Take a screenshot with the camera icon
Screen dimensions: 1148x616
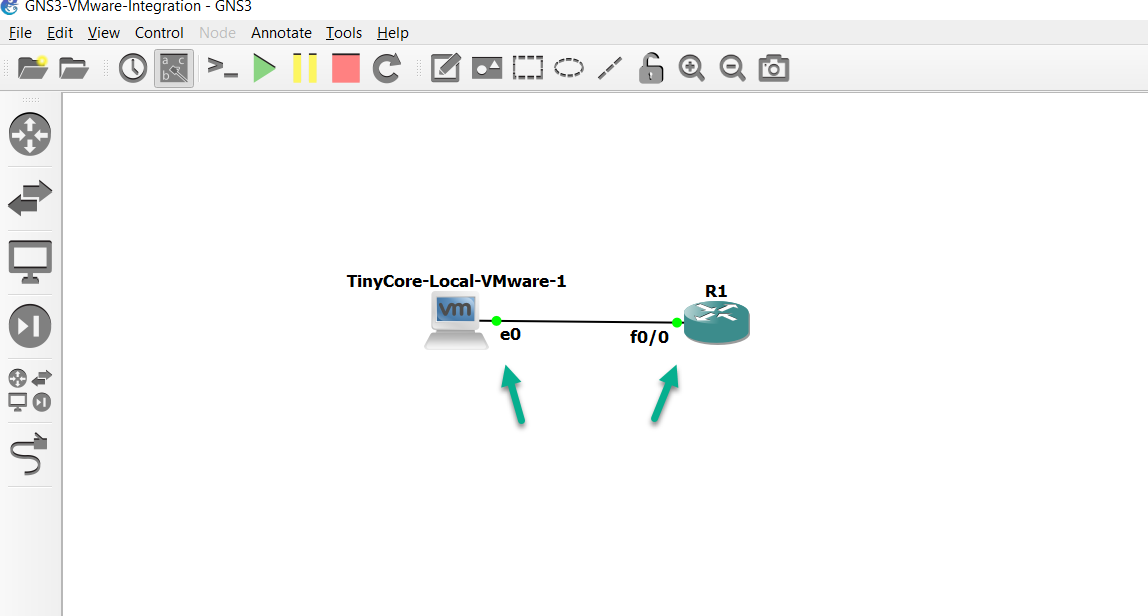(x=773, y=68)
